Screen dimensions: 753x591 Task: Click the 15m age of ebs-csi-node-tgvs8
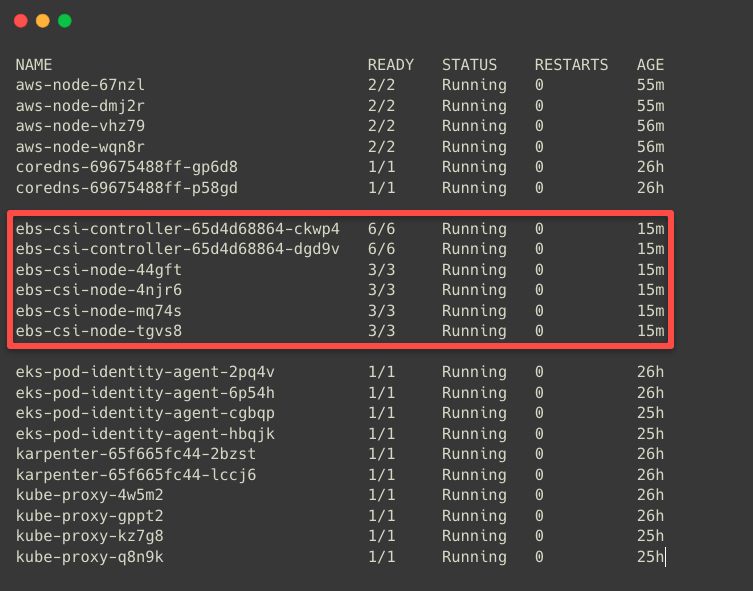pyautogui.click(x=650, y=331)
